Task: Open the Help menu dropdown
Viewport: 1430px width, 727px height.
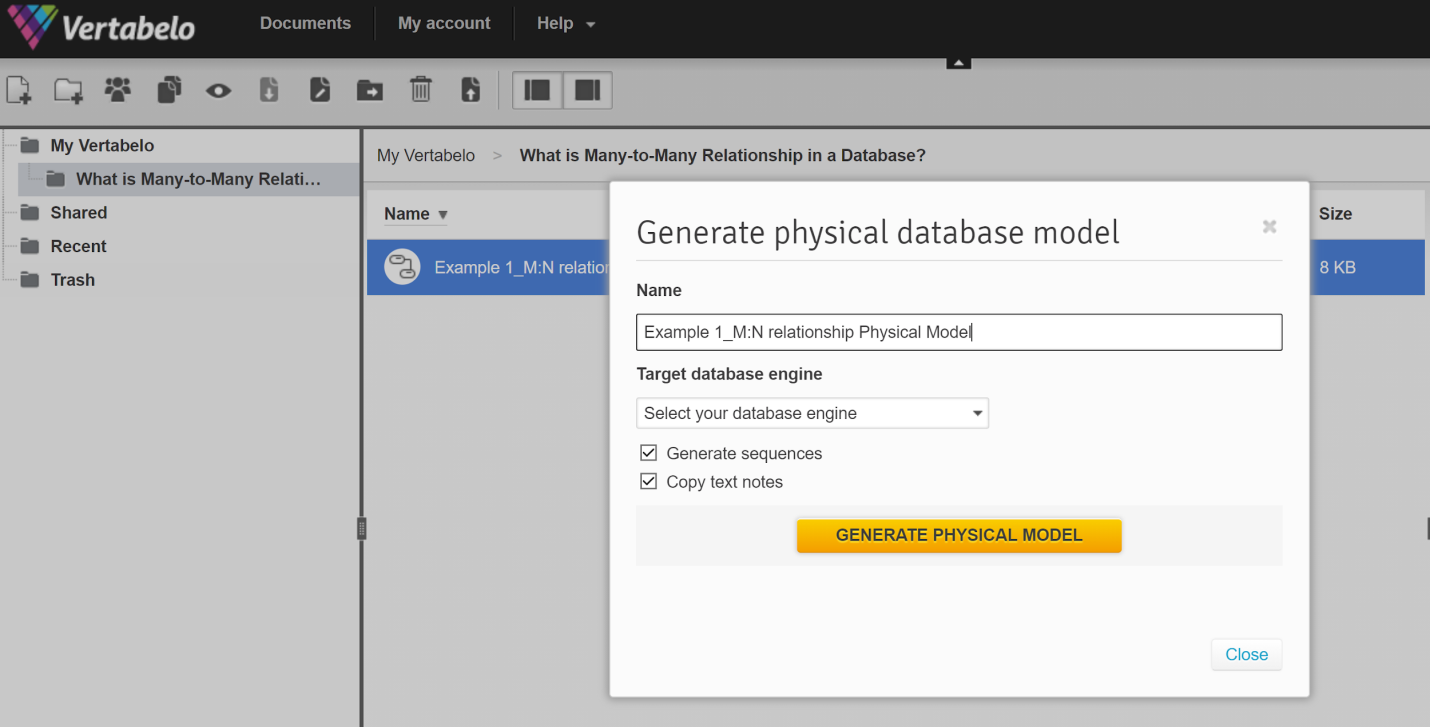Action: (x=565, y=23)
